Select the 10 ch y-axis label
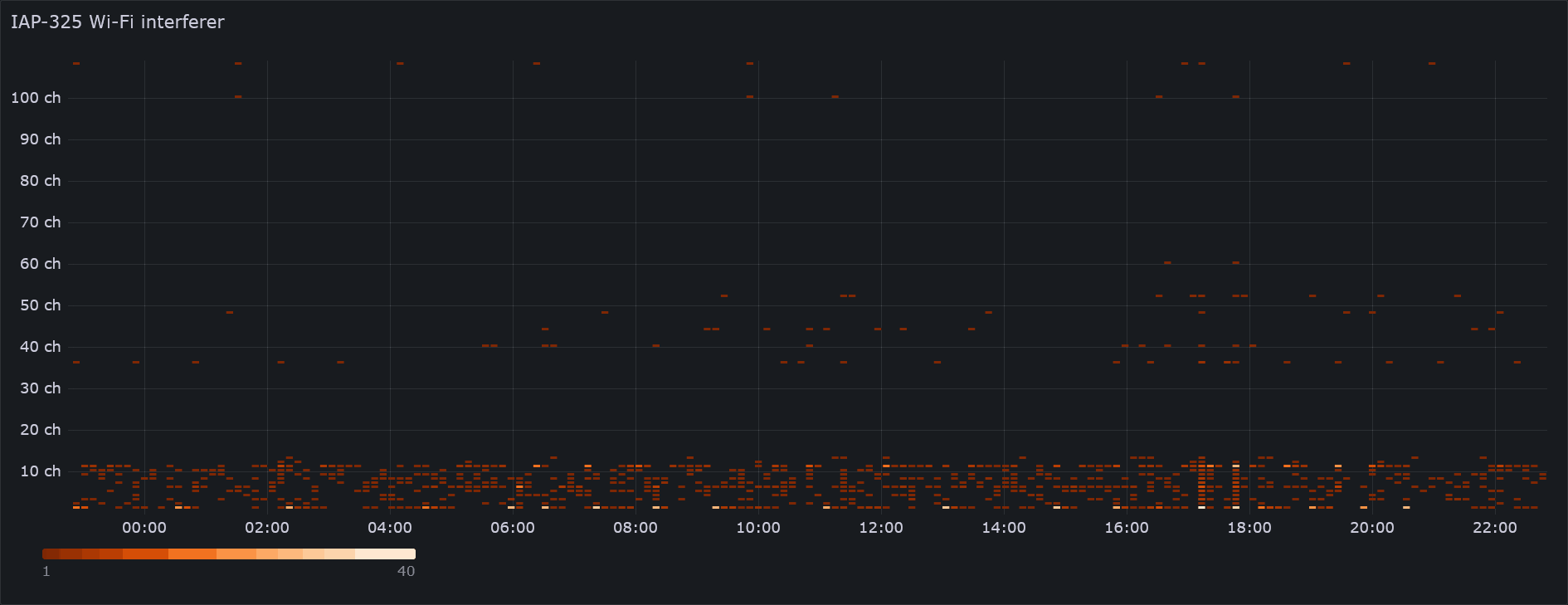 point(40,471)
